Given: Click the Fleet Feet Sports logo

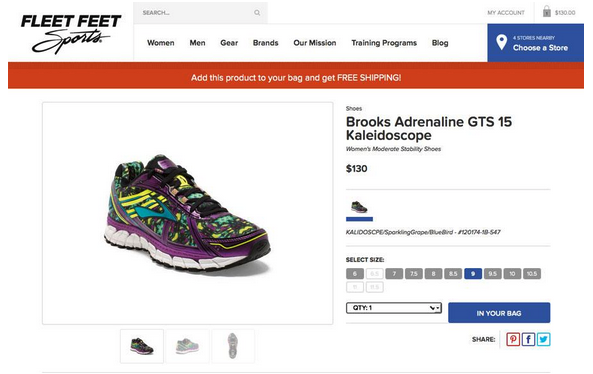Looking at the screenshot, I should 71,34.
